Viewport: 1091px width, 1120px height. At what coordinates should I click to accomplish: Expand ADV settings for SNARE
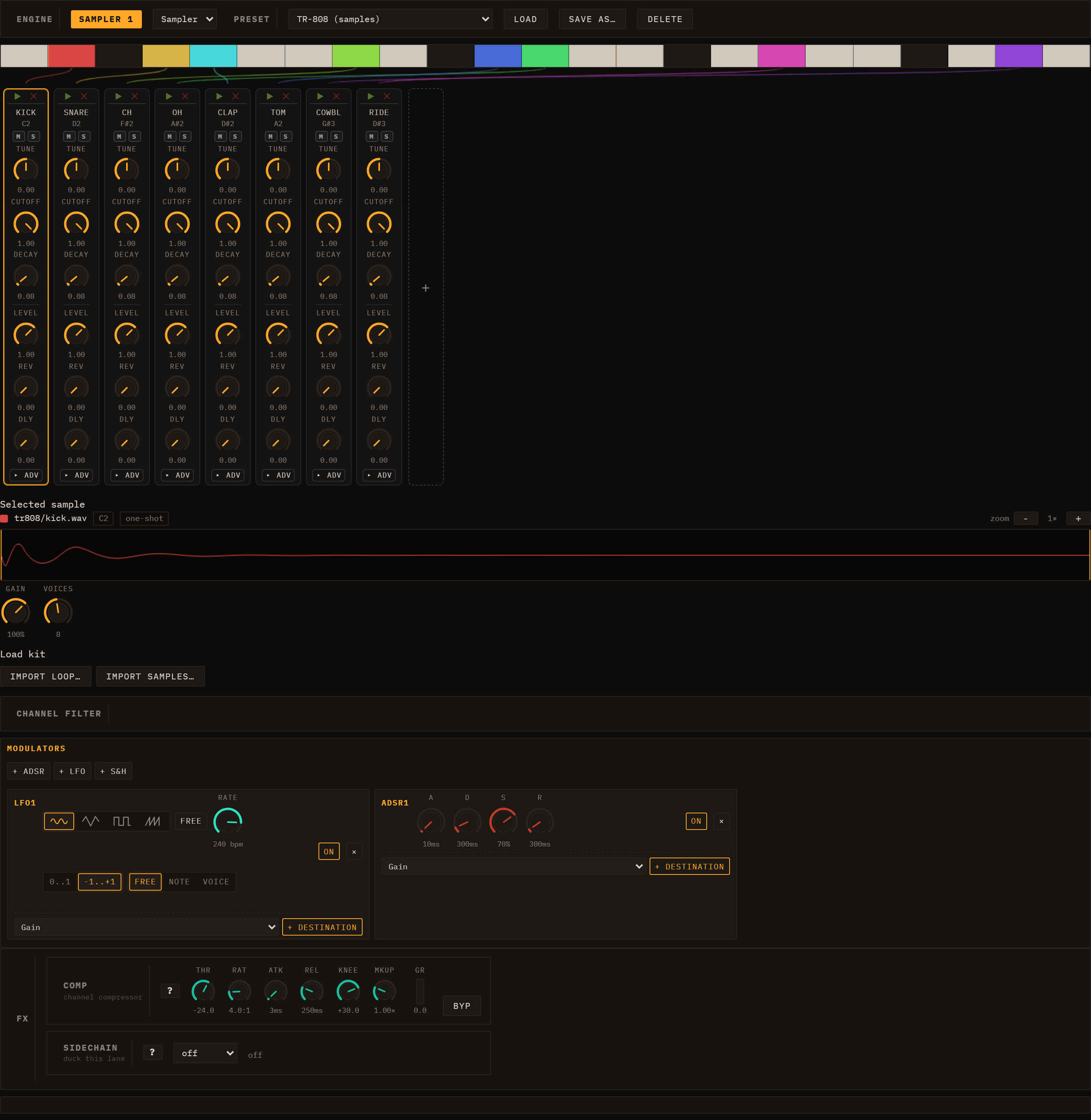(x=76, y=475)
